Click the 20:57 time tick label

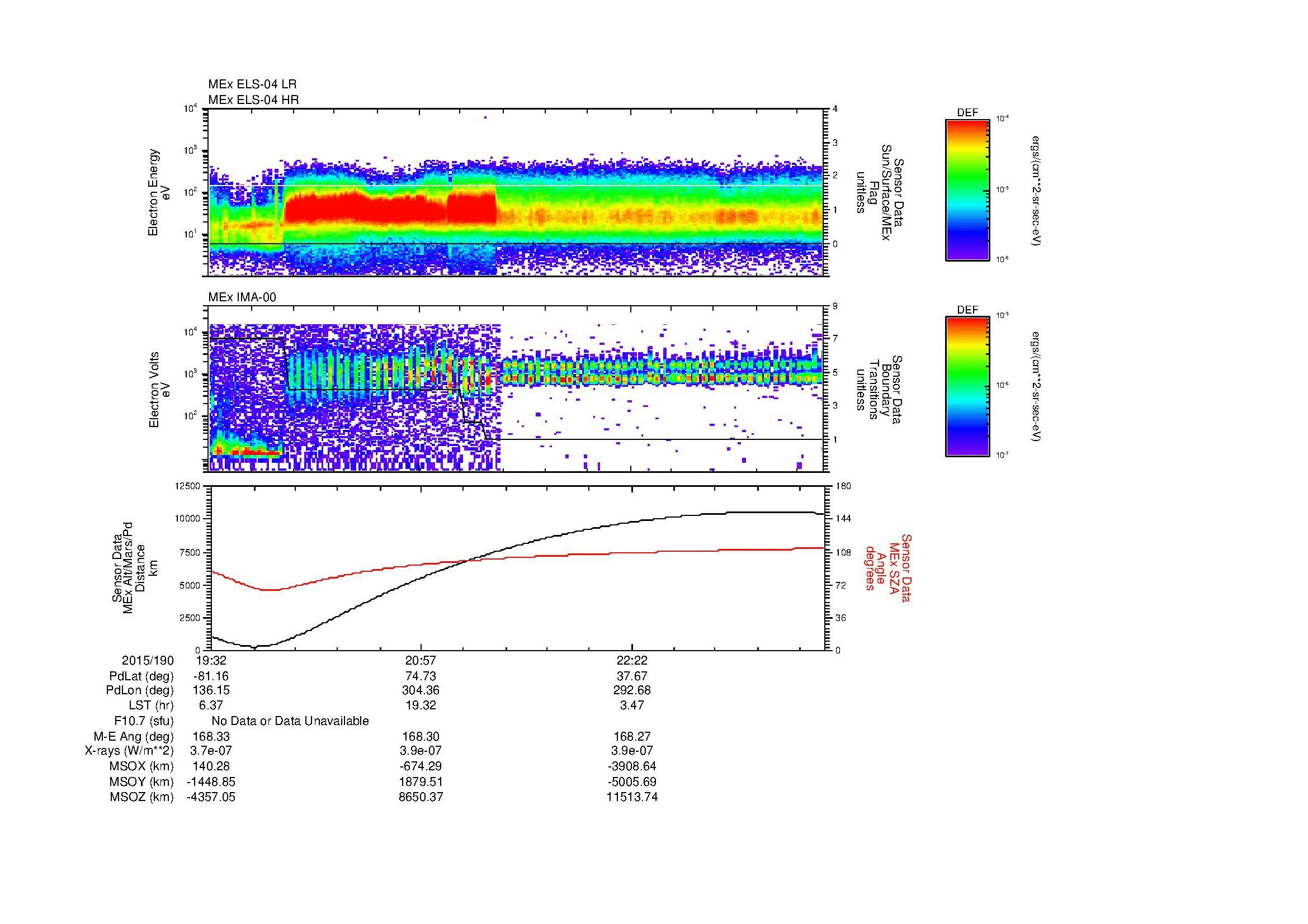421,660
